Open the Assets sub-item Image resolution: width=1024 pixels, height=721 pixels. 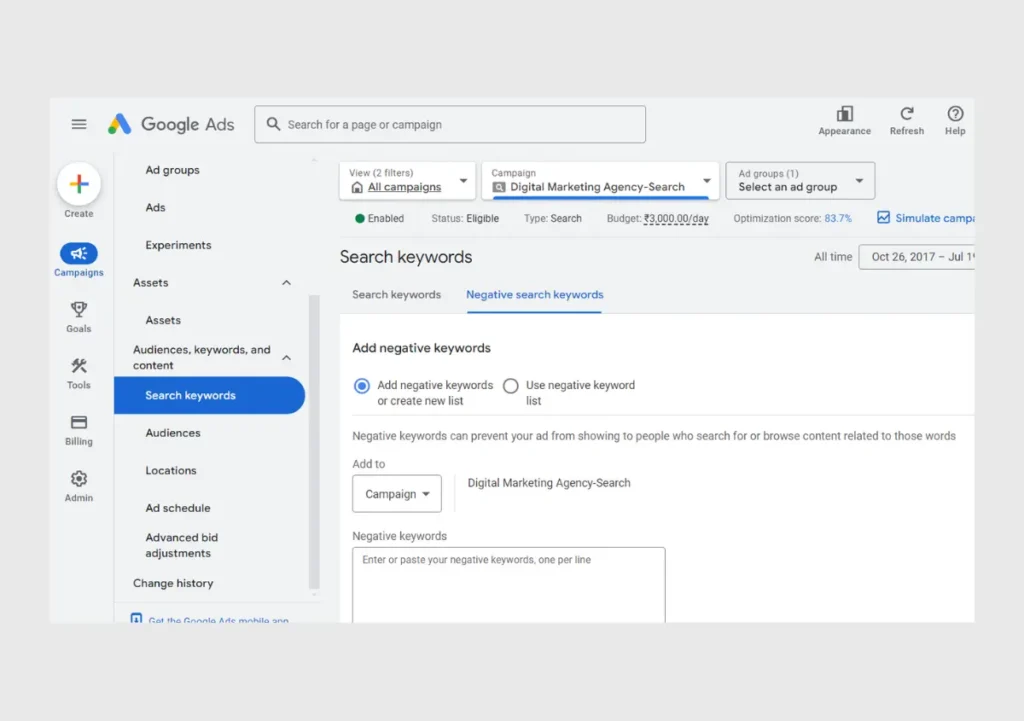tap(163, 320)
